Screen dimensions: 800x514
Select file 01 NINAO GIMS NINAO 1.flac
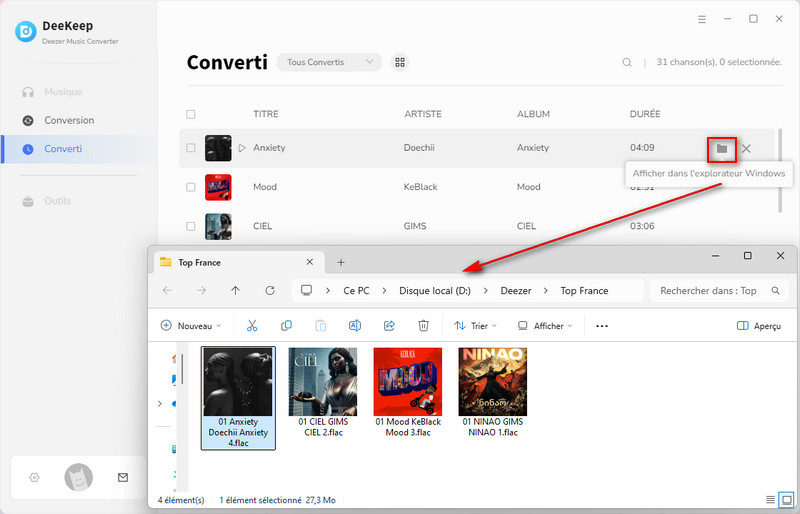tap(493, 393)
